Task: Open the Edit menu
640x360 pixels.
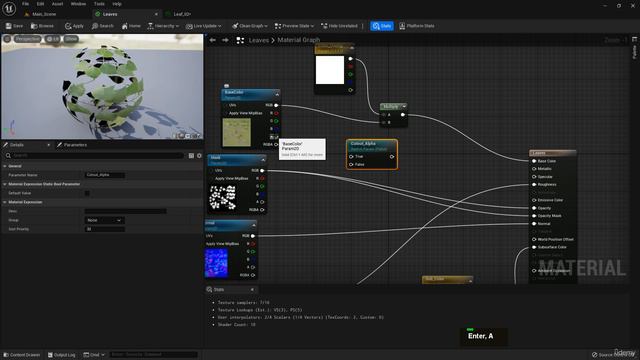Action: click(40, 4)
